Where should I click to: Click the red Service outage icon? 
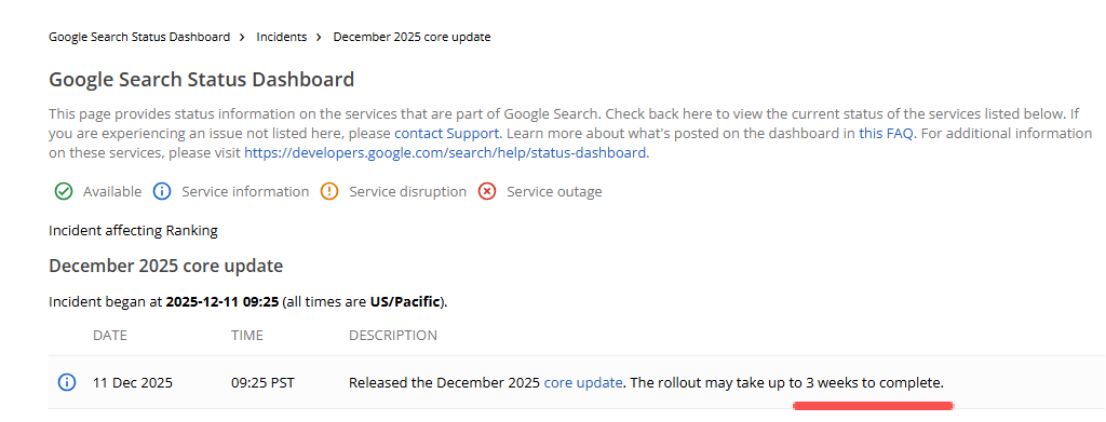pos(487,191)
